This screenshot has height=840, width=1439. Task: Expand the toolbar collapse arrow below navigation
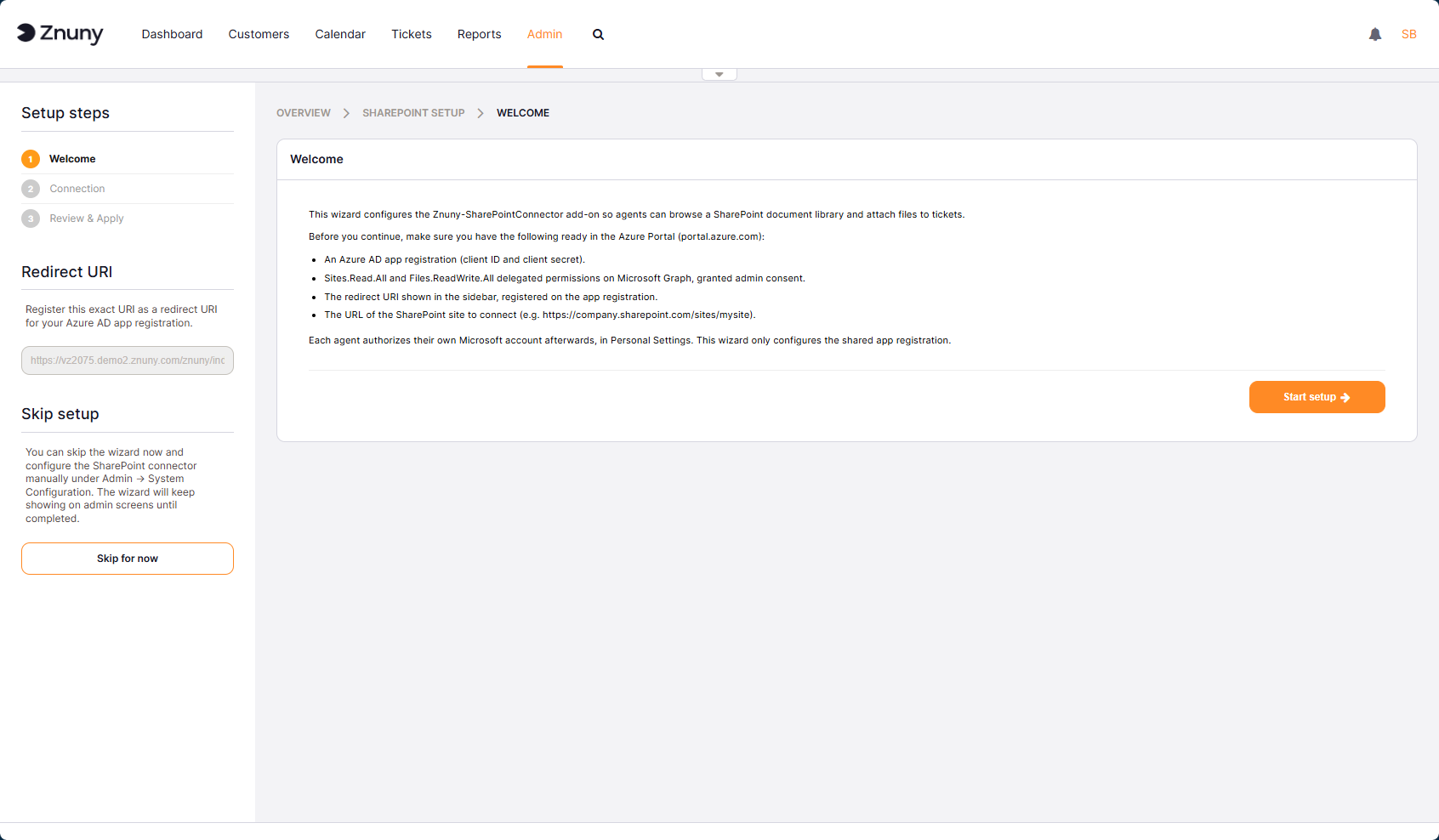(x=719, y=75)
